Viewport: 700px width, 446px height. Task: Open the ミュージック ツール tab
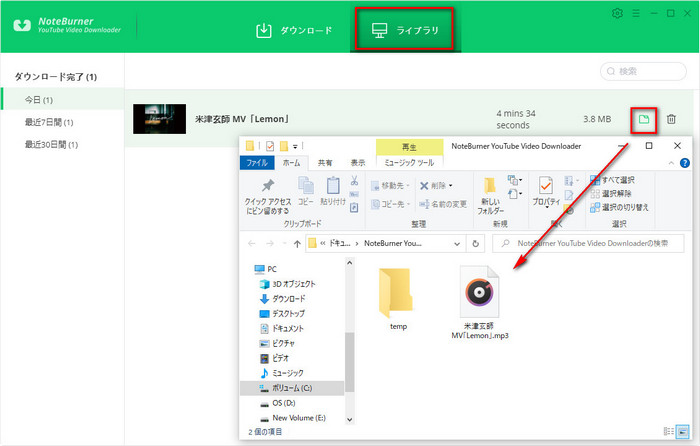pyautogui.click(x=409, y=163)
